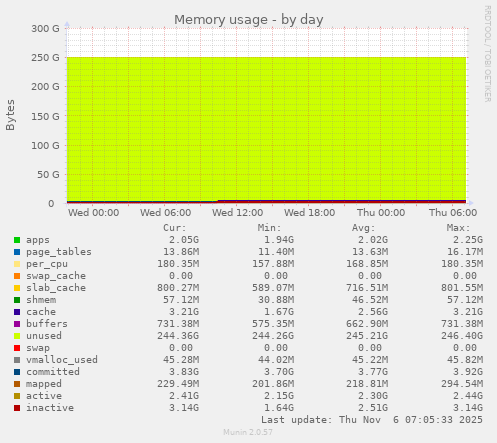This screenshot has width=497, height=443.
Task: Click the Max: column header
Action: coord(458,228)
